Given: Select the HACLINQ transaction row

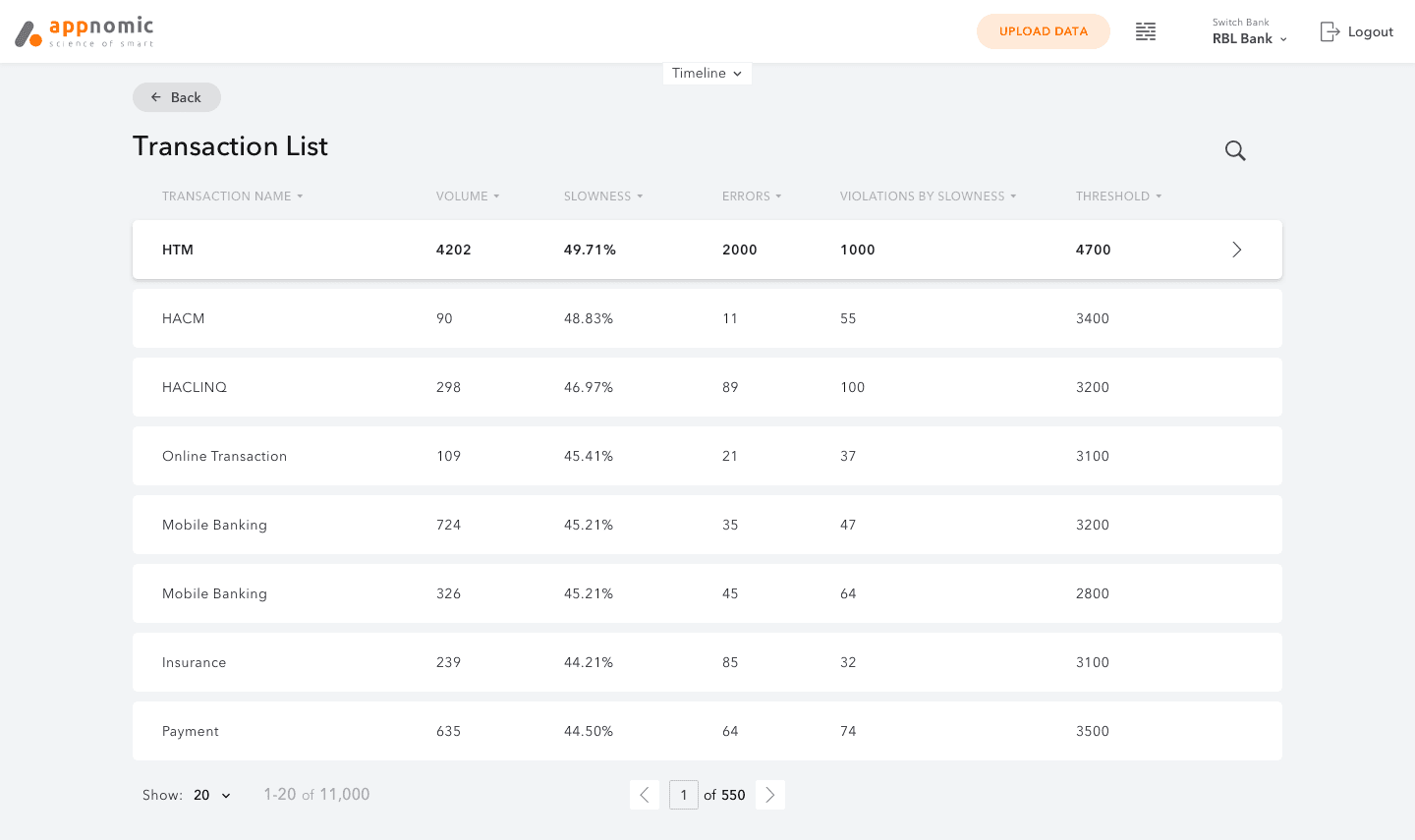Looking at the screenshot, I should (x=707, y=387).
